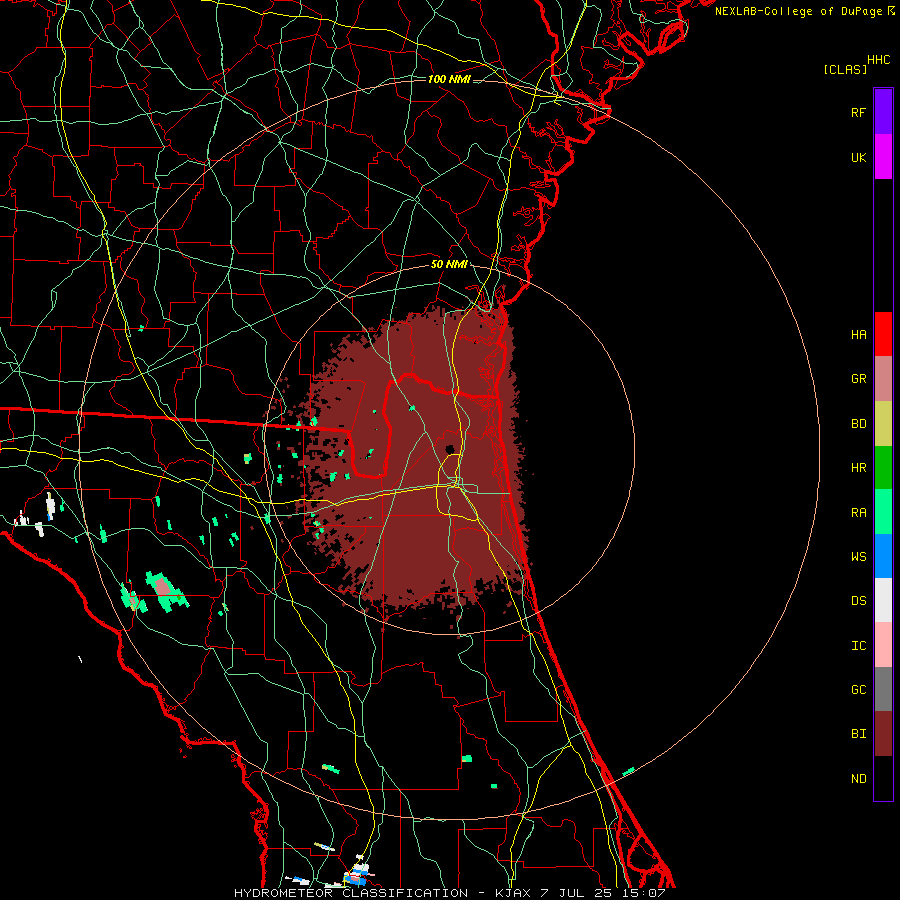The image size is (900, 900).
Task: Click the HR dark green legend swatch
Action: click(883, 468)
